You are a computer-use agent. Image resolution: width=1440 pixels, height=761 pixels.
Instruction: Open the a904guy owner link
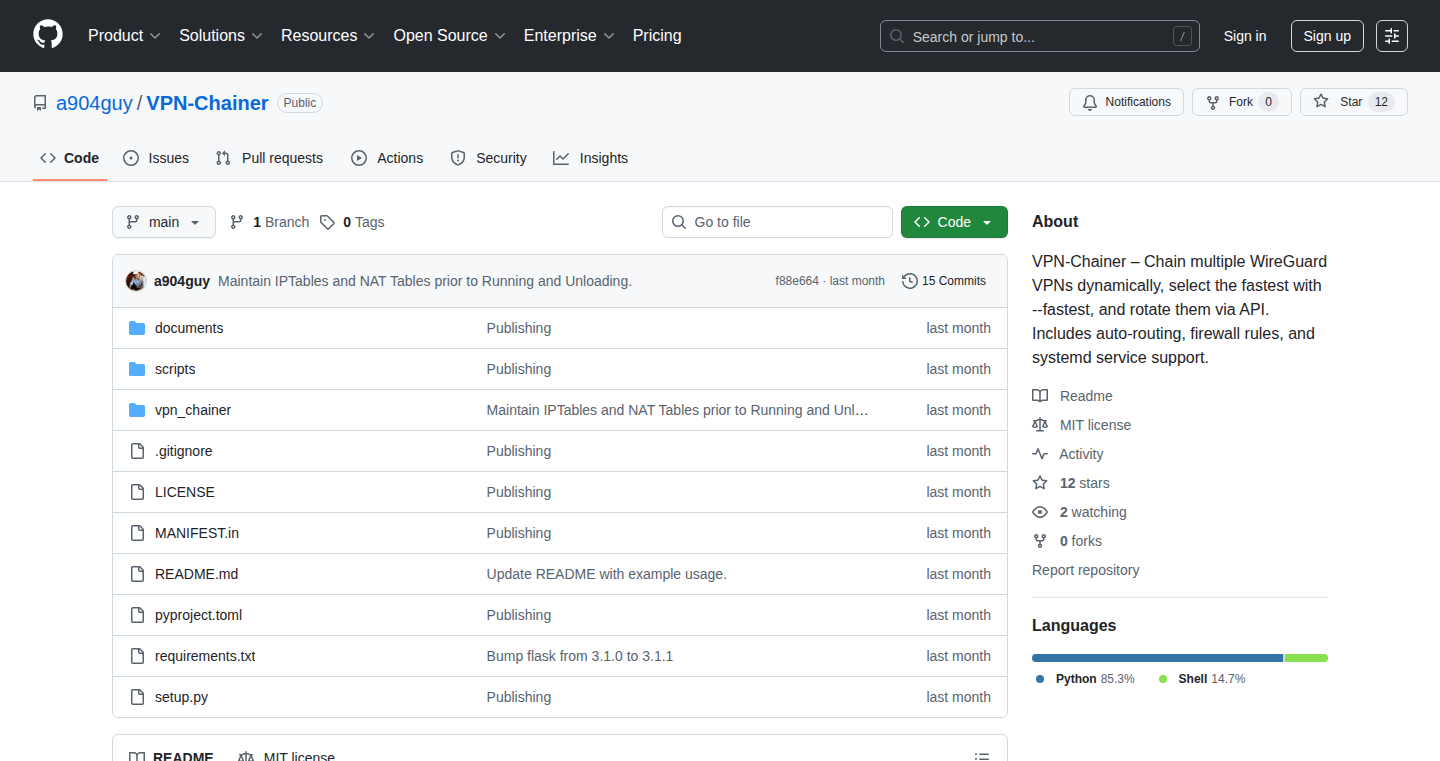tap(94, 103)
